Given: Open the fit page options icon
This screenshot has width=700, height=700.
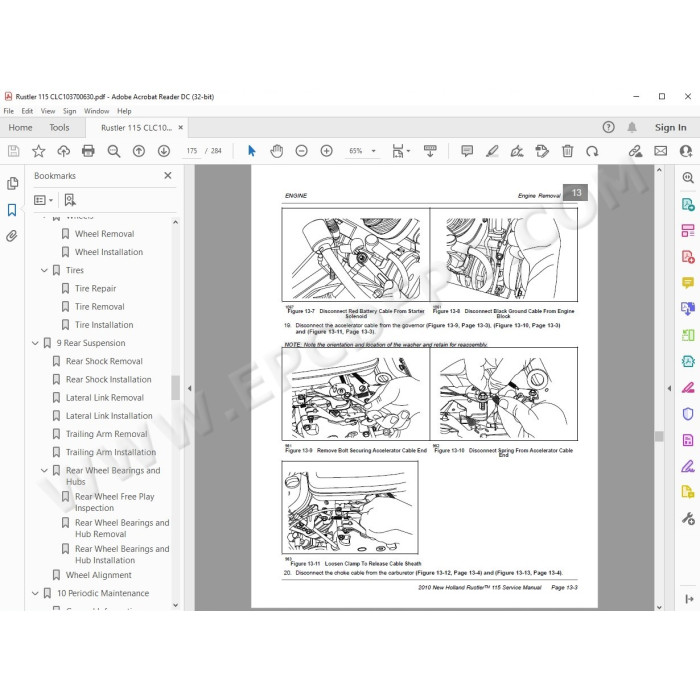Looking at the screenshot, I should [x=400, y=151].
